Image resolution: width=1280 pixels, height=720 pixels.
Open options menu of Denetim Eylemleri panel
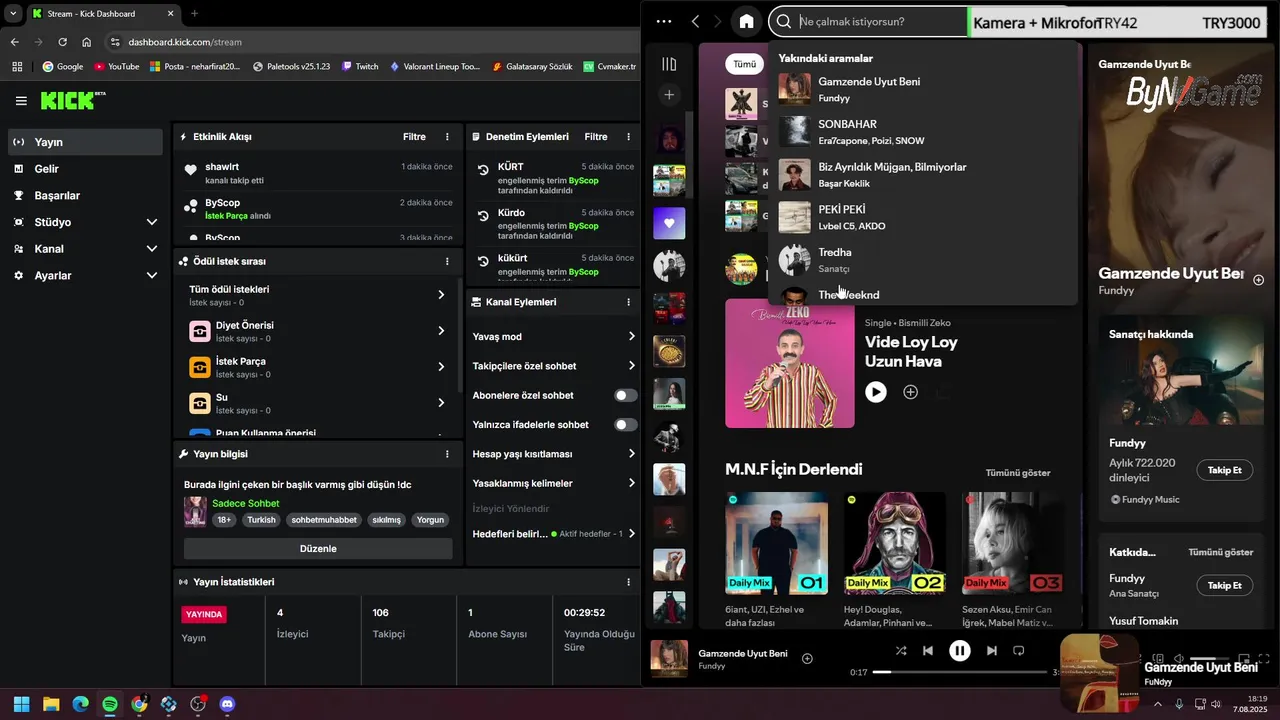pyautogui.click(x=628, y=137)
